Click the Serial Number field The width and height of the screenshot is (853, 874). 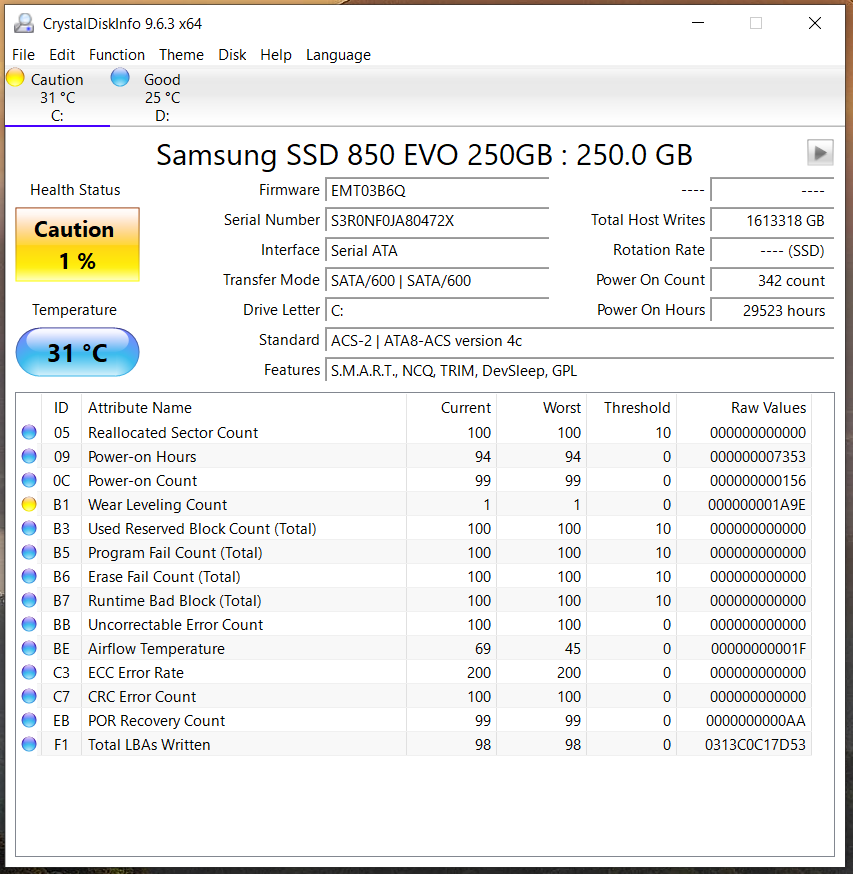tap(437, 221)
